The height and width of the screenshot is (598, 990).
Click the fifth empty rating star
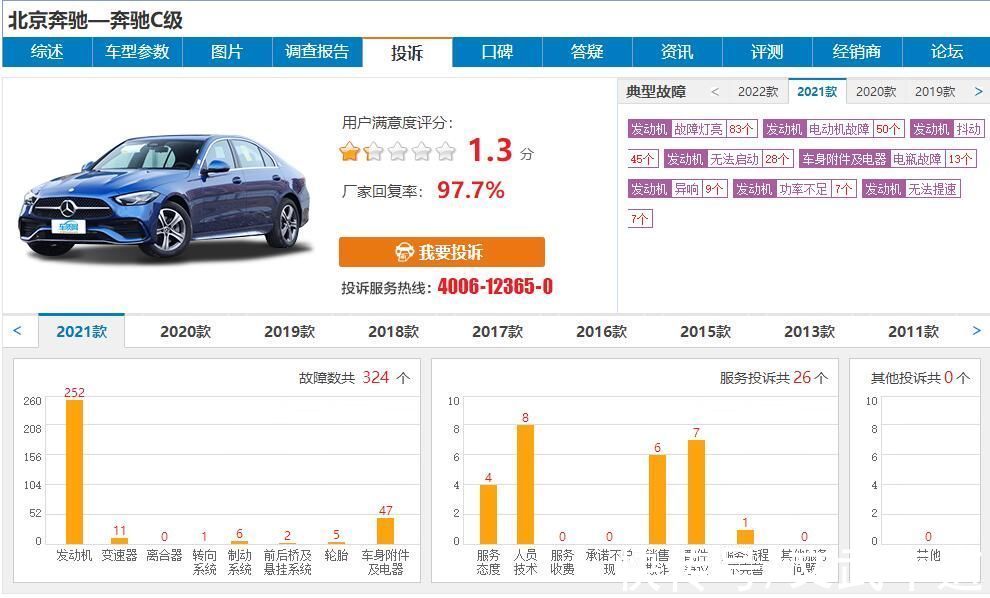tap(445, 152)
